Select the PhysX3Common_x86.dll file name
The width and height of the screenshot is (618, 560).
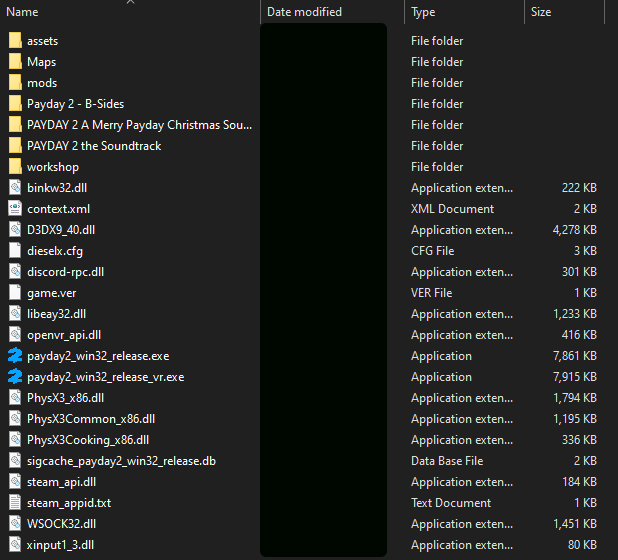tap(91, 419)
